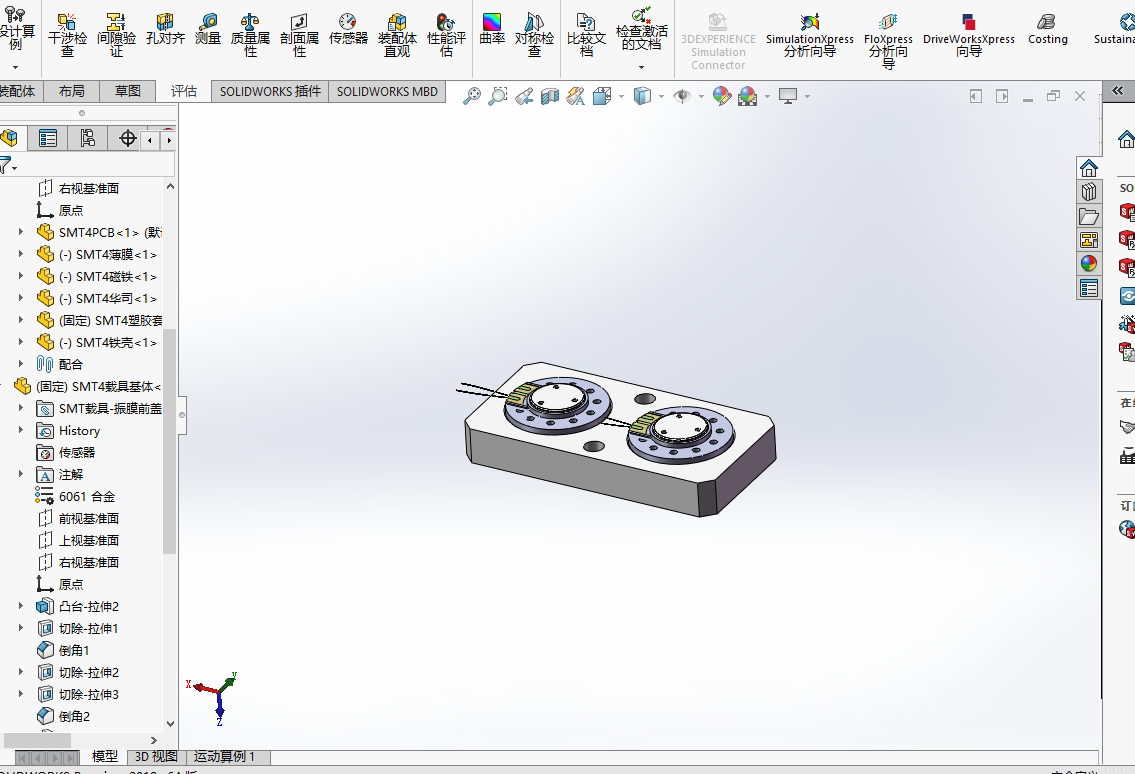
Task: Switch to 模型 (Model) bottom tab
Action: [x=104, y=756]
